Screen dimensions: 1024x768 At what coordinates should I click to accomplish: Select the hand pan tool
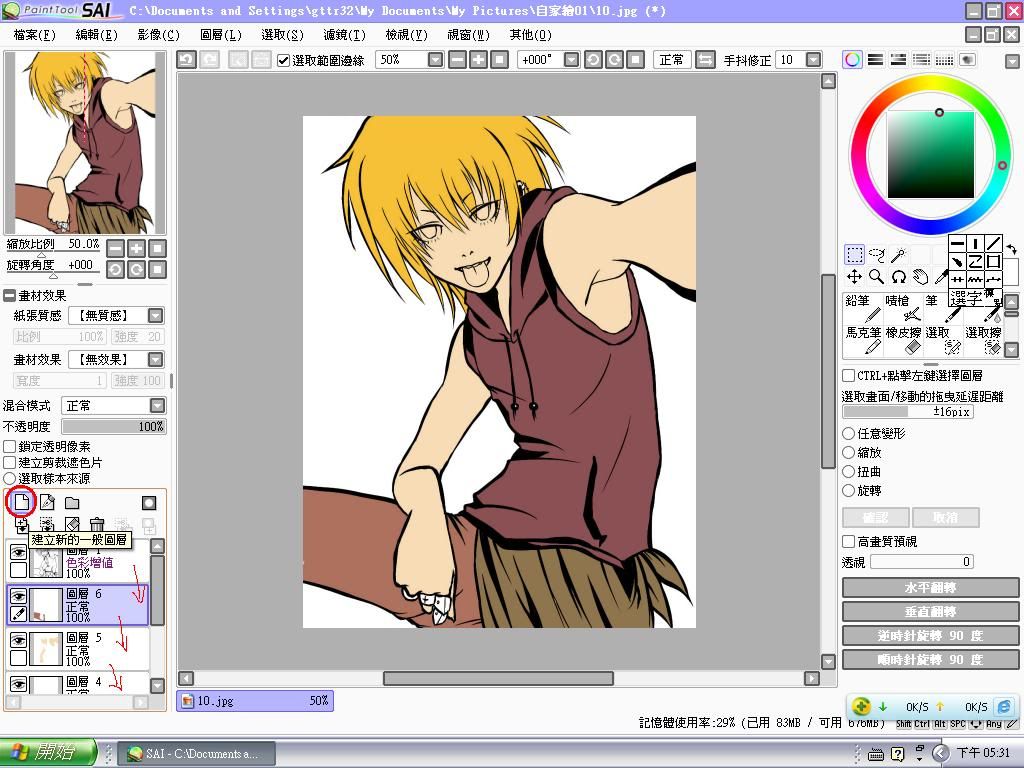(x=921, y=277)
